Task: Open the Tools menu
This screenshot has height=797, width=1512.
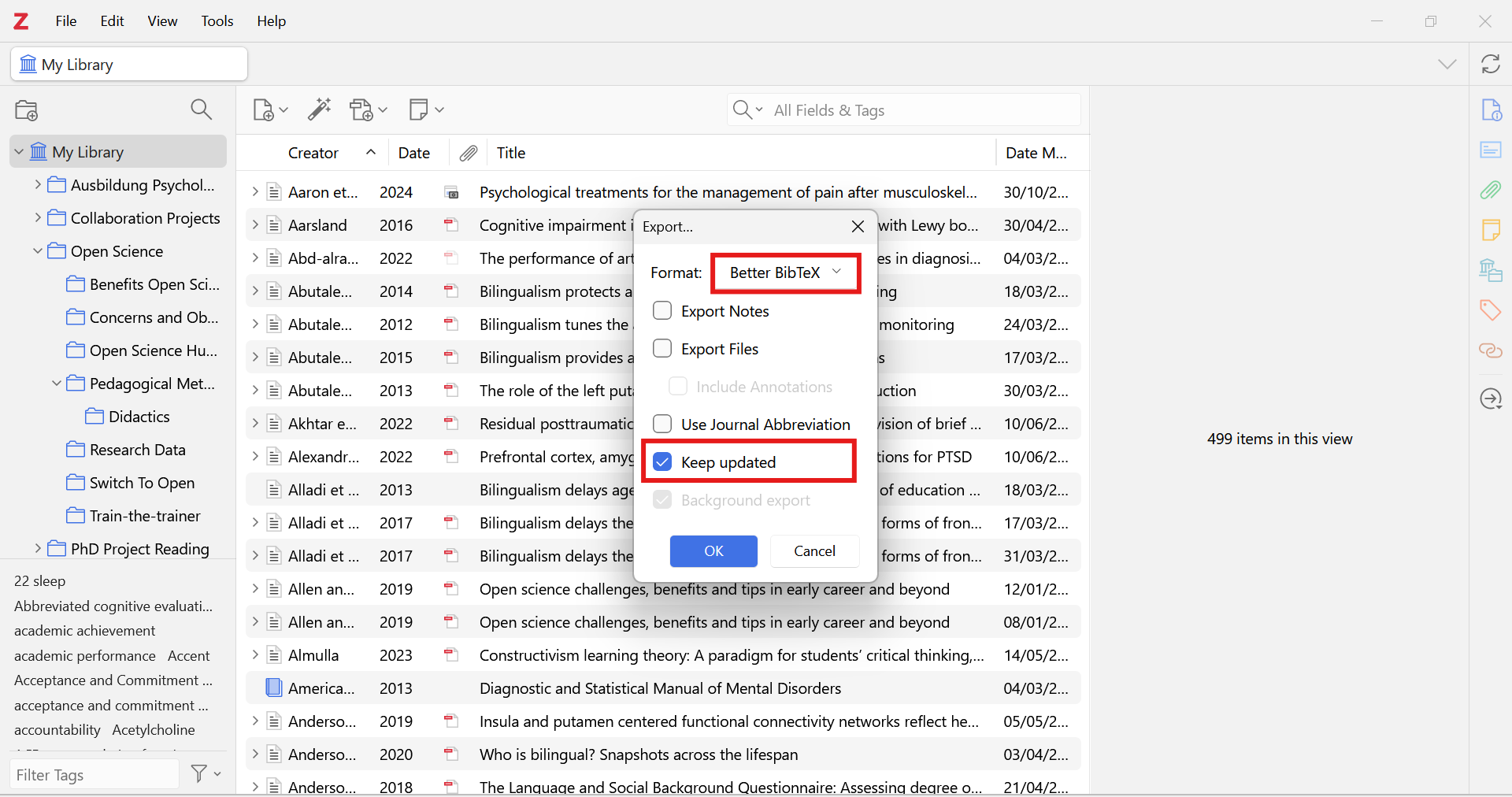Action: click(217, 21)
